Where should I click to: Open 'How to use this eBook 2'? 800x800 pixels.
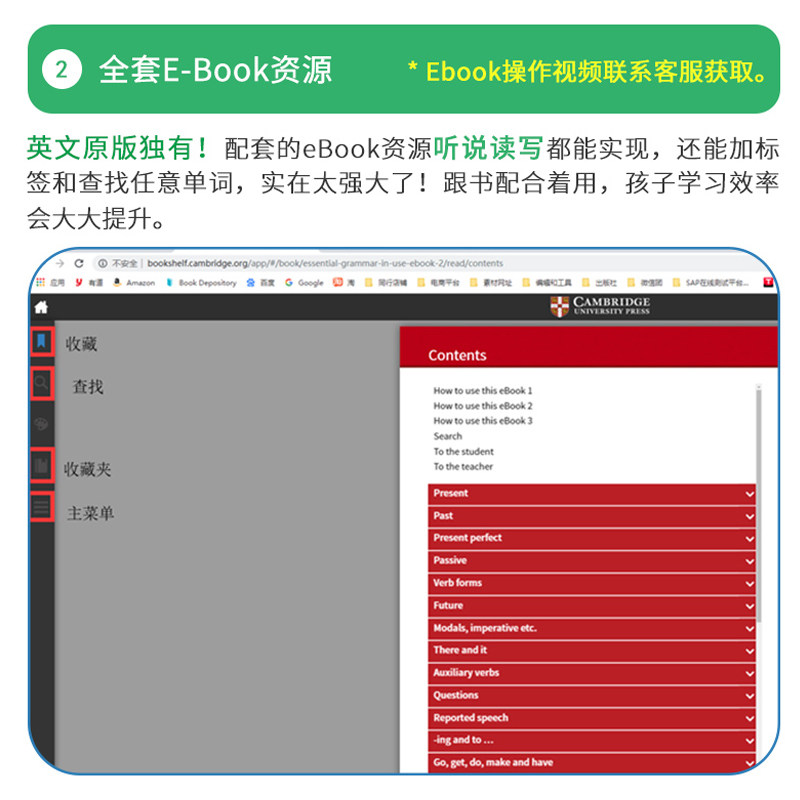(483, 406)
